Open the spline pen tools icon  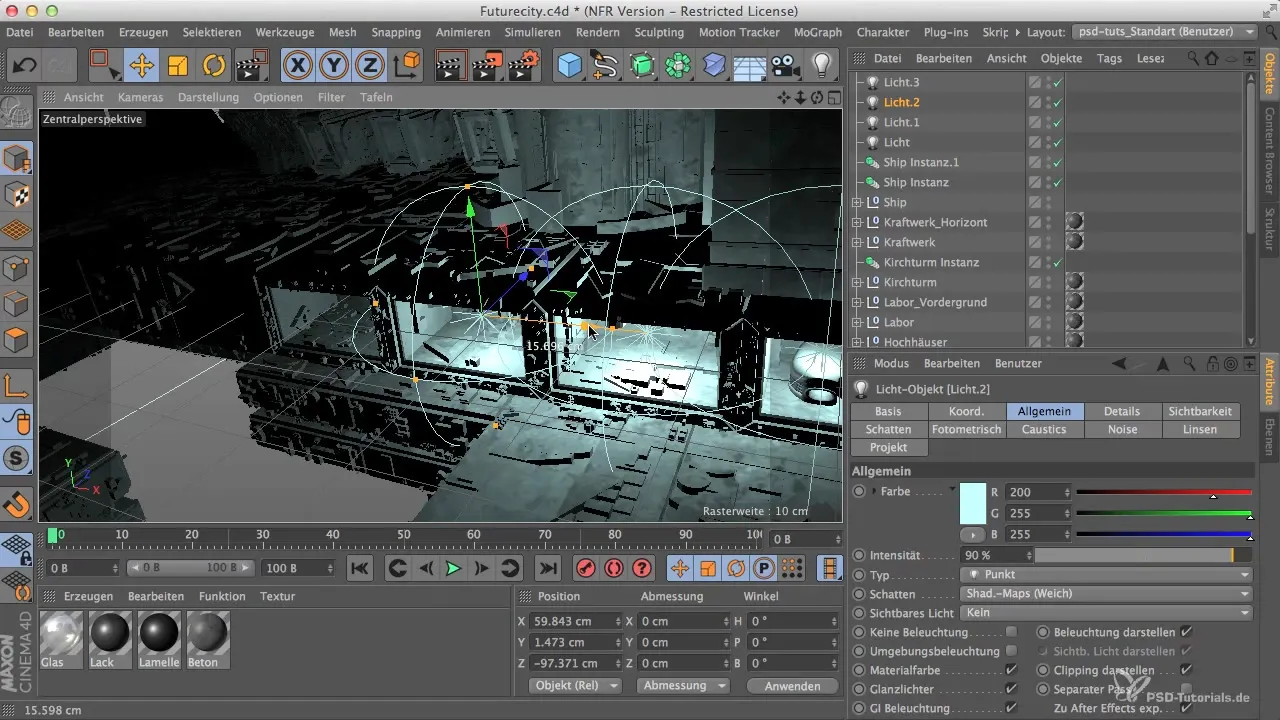click(x=606, y=66)
